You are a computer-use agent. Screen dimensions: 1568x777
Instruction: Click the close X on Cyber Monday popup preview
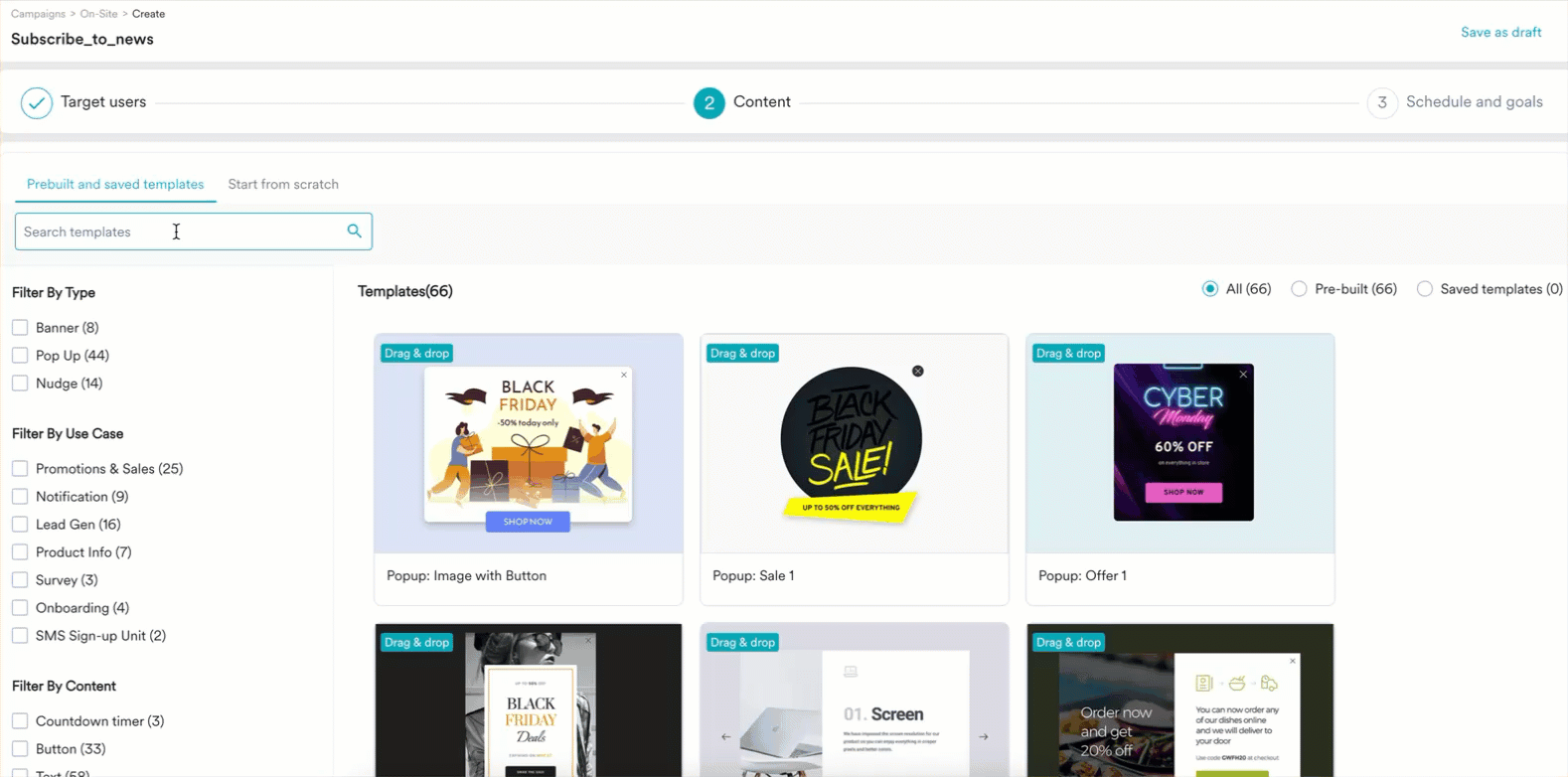1243,375
